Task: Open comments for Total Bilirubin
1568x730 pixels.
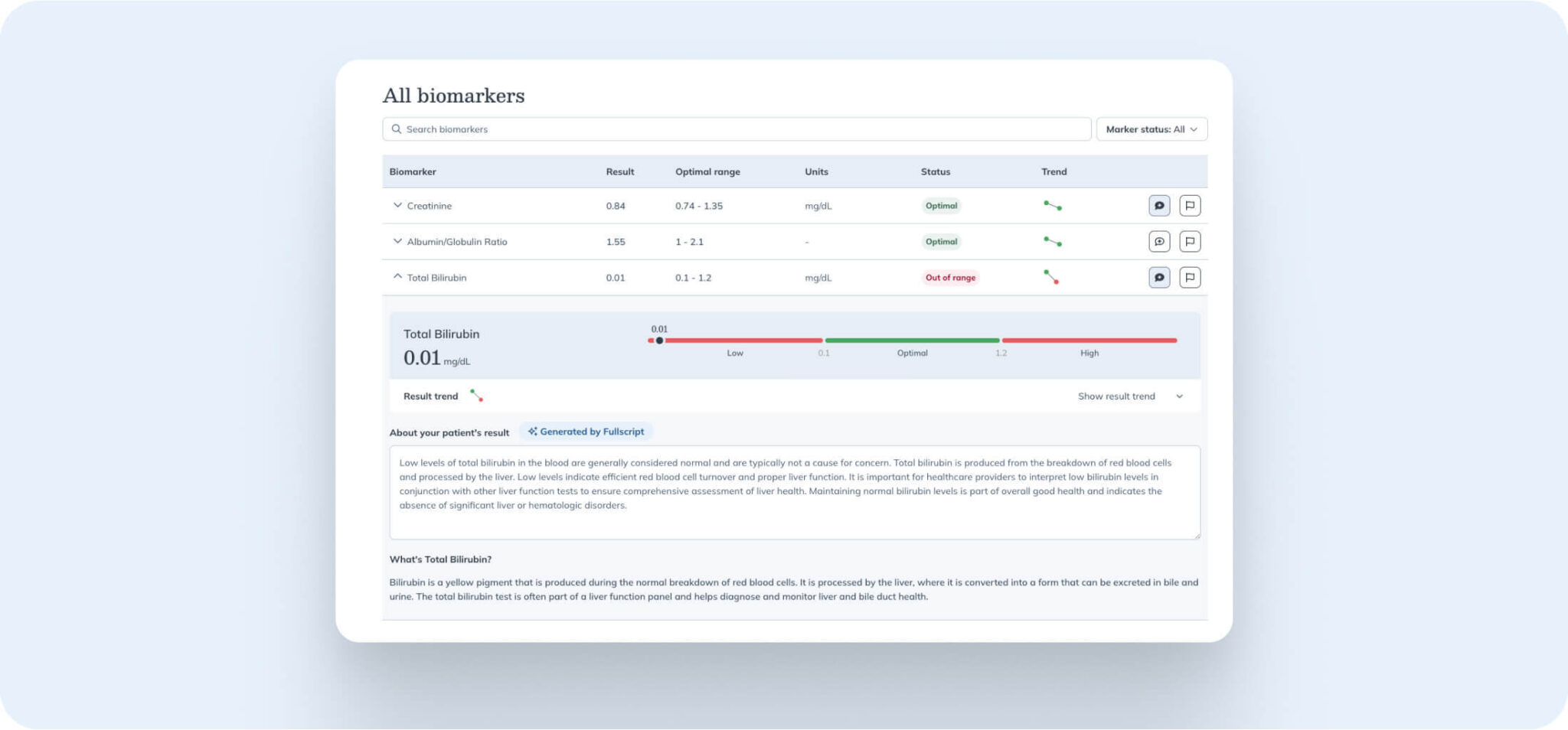Action: coord(1159,277)
